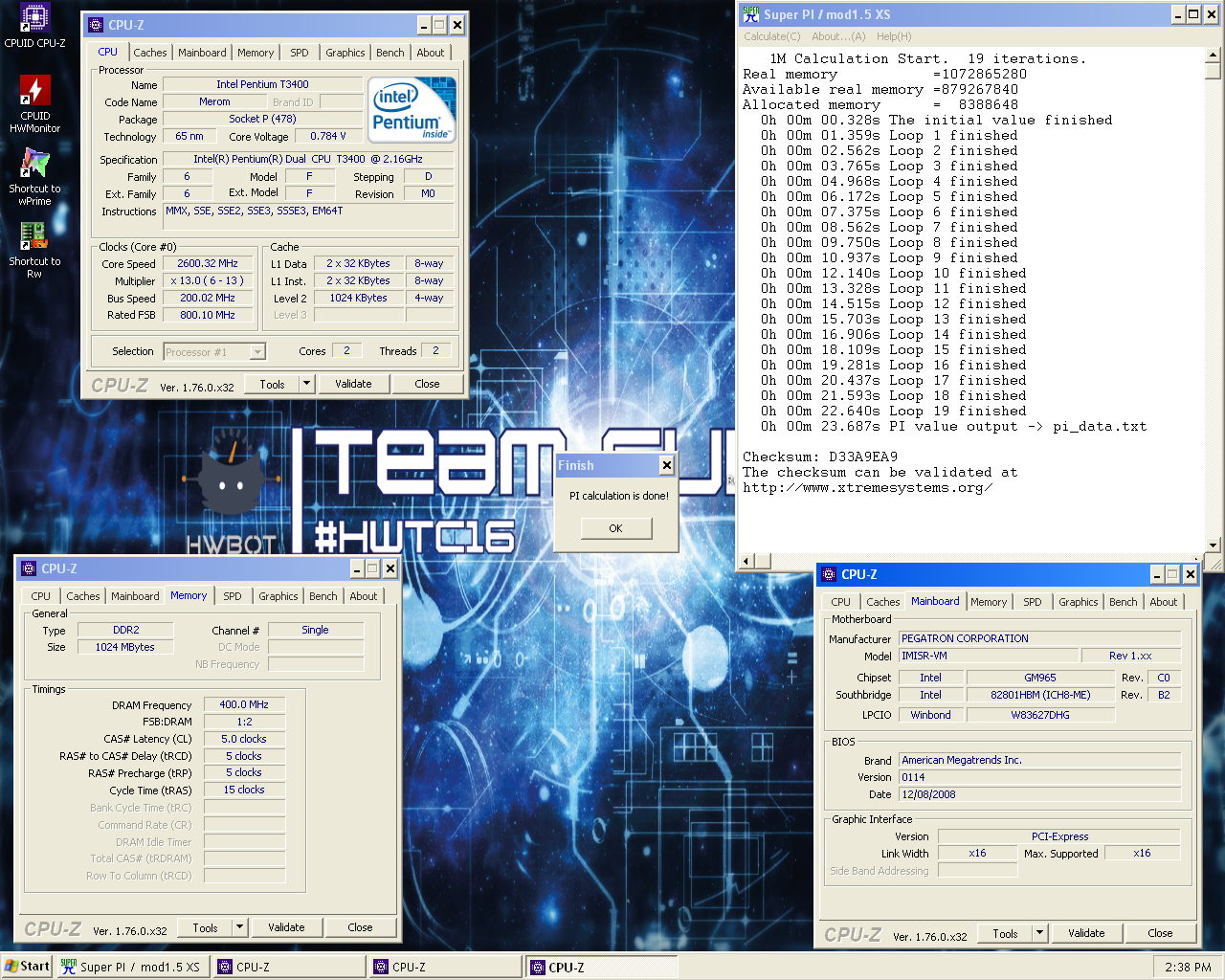The image size is (1225, 980).
Task: Select the first CPU-Z taskbar button
Action: tap(290, 967)
